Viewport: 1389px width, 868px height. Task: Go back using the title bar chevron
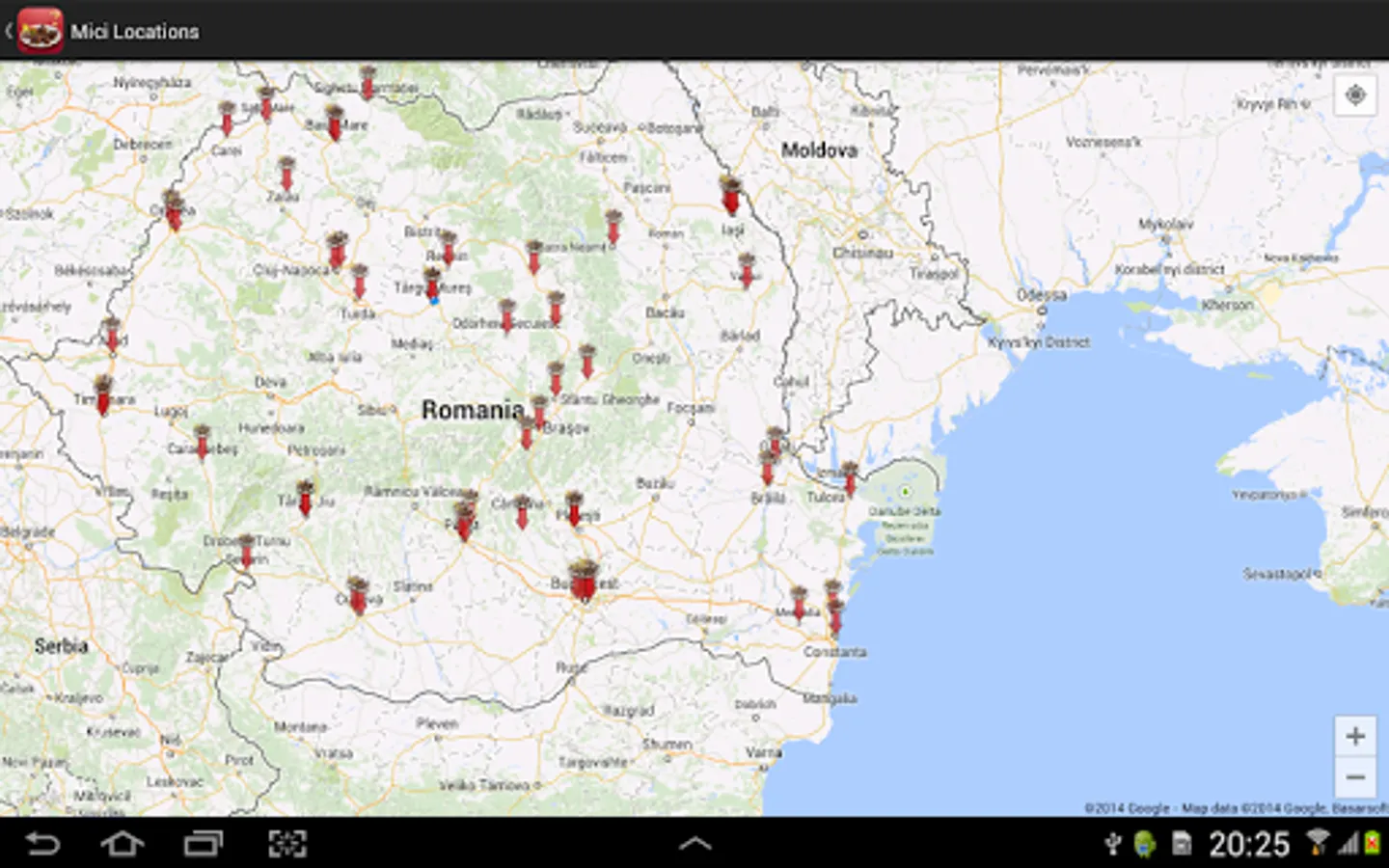coord(9,31)
